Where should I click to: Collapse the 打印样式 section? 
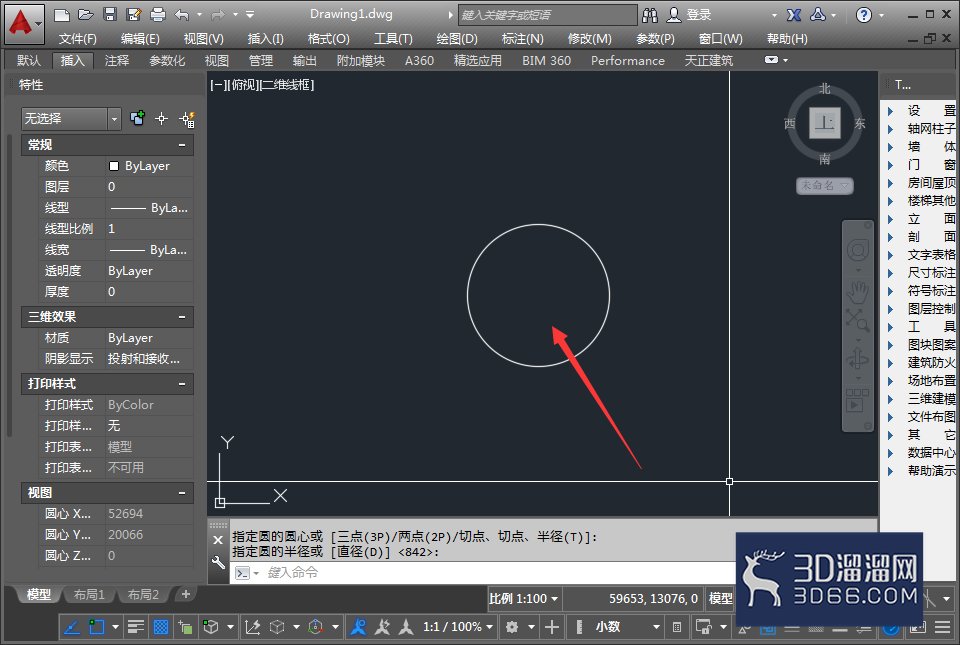click(x=182, y=384)
